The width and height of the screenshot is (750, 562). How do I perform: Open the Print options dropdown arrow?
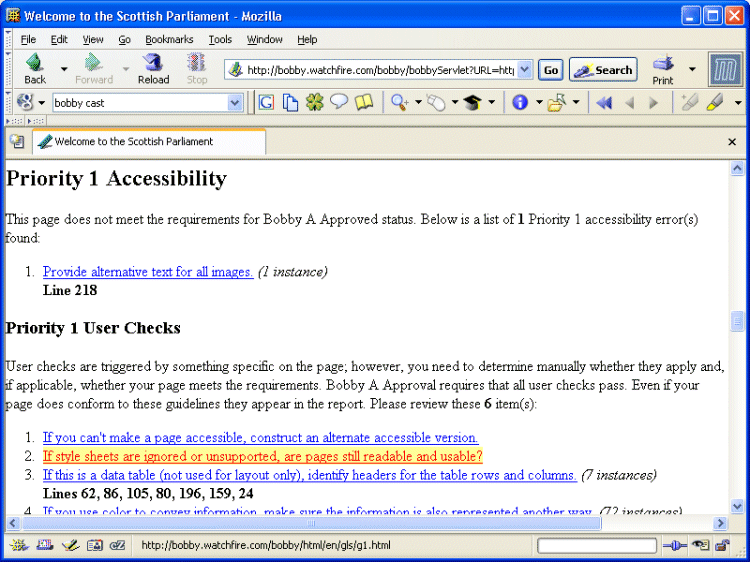coord(692,69)
